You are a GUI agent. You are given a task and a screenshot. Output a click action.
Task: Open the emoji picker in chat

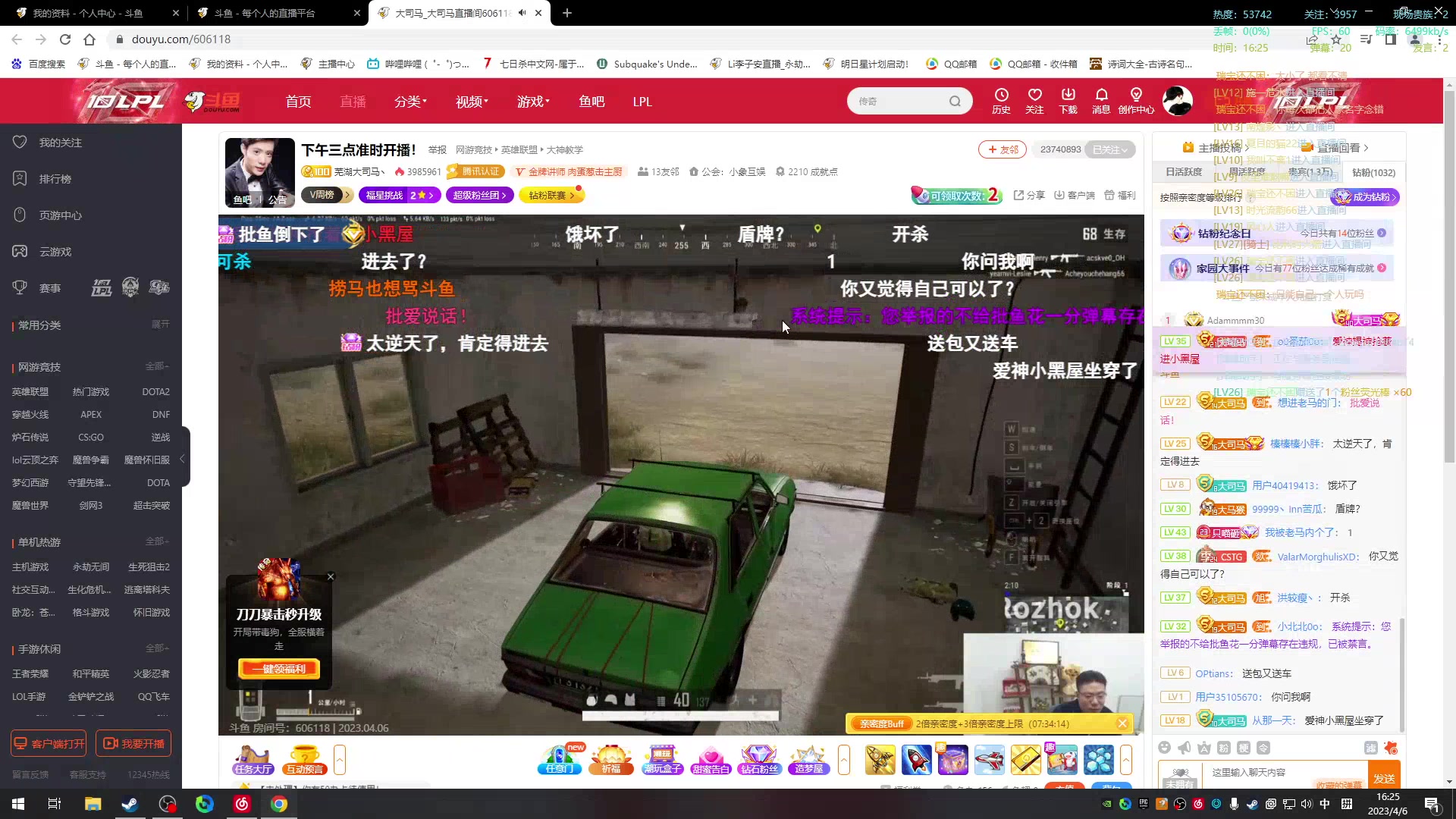tap(1165, 748)
